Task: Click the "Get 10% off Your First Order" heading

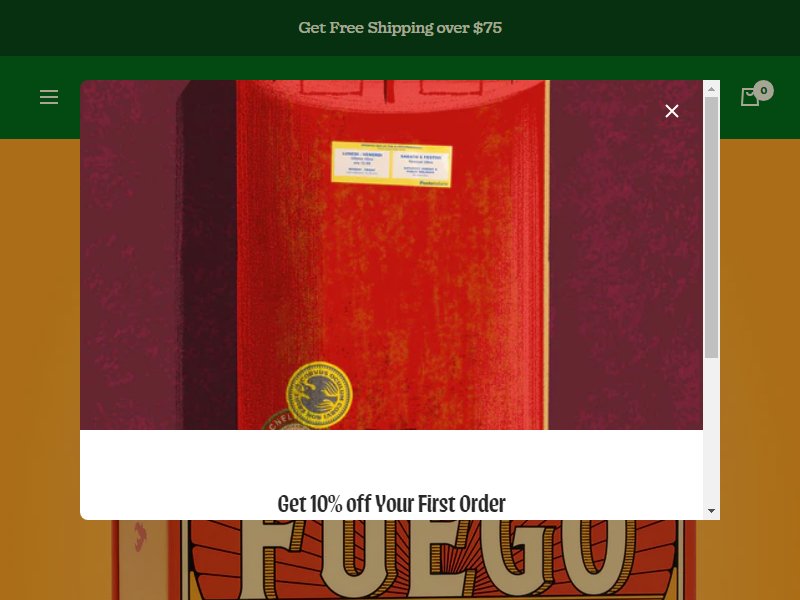Action: click(391, 504)
